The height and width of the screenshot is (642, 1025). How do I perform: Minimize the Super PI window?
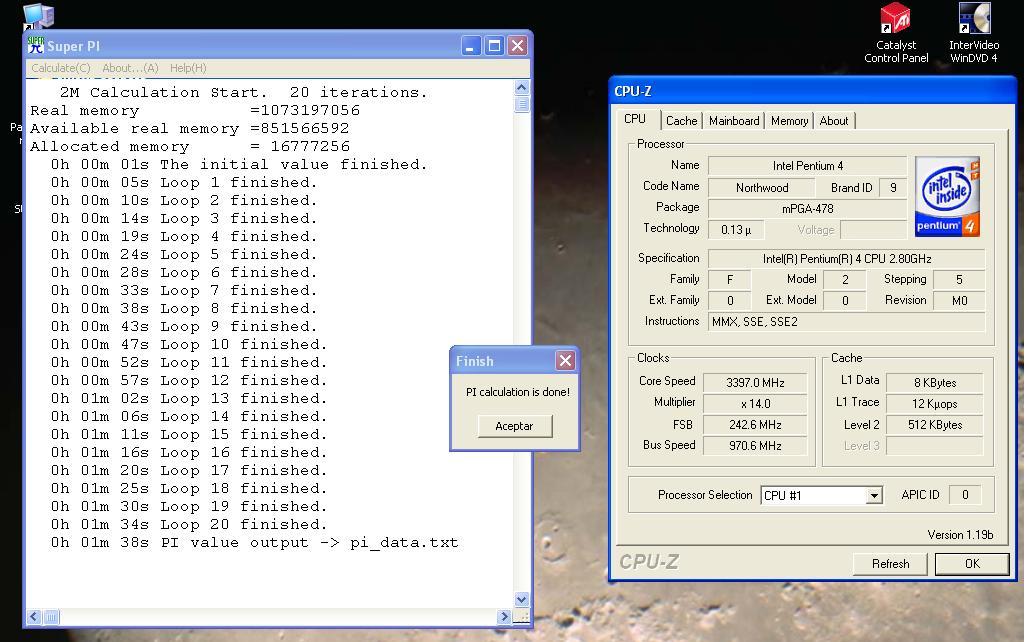click(x=471, y=45)
